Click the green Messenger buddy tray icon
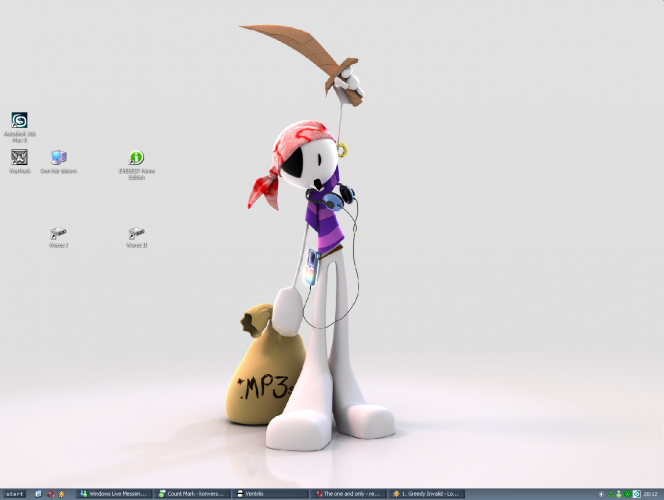The width and height of the screenshot is (664, 500). (620, 494)
